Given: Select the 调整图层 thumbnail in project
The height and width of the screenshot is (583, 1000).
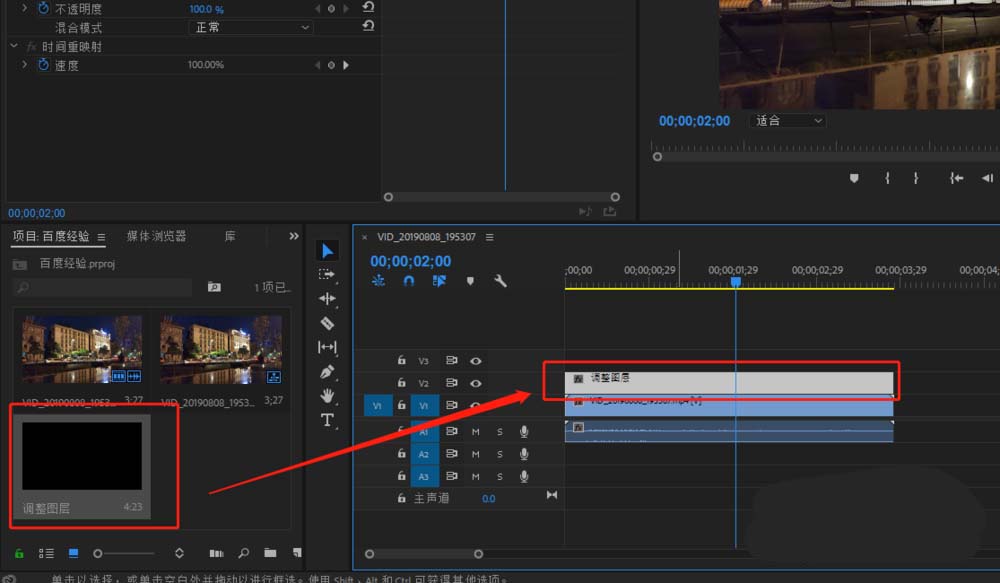Looking at the screenshot, I should pyautogui.click(x=82, y=456).
